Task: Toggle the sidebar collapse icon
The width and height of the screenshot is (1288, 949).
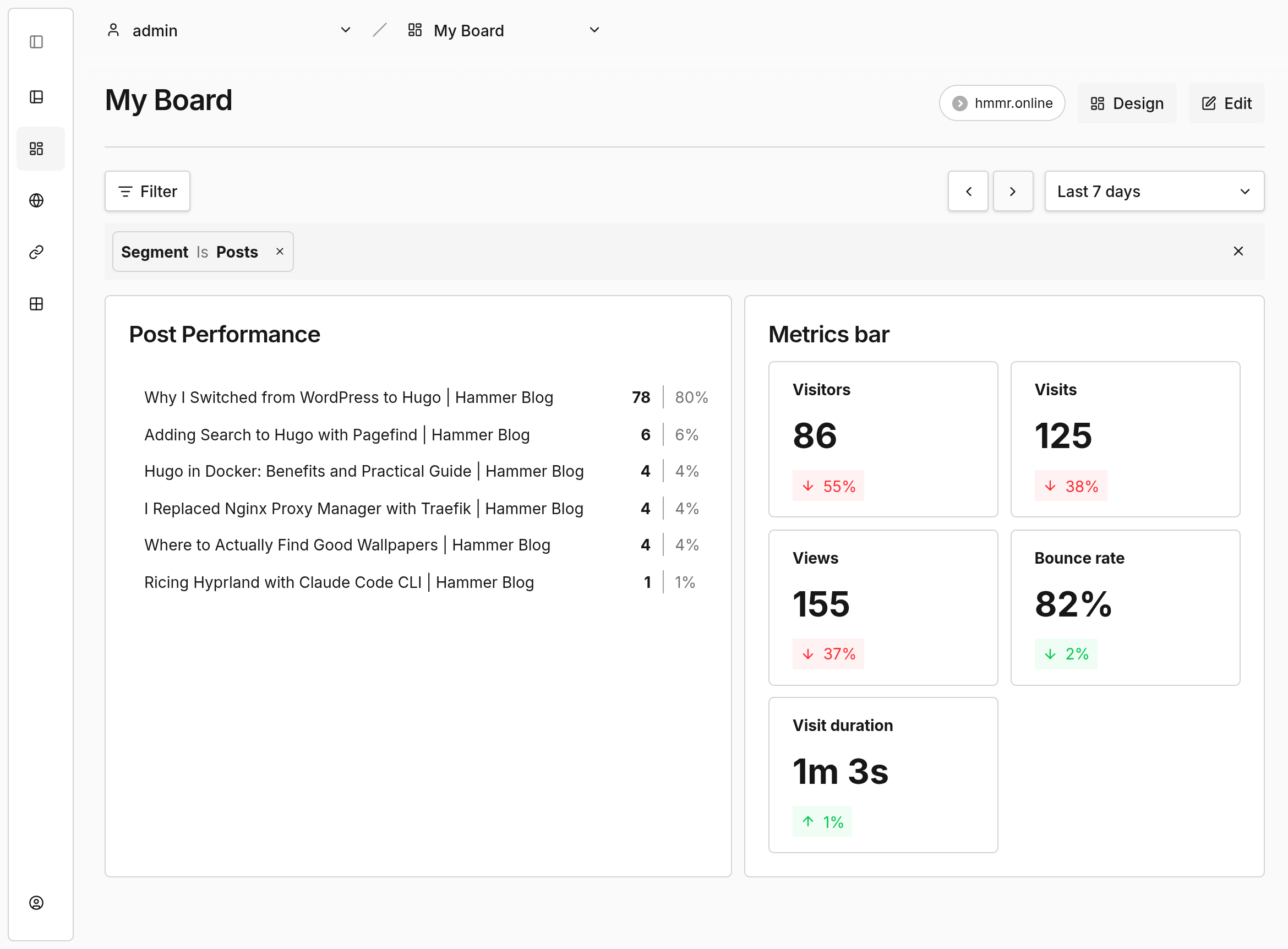Action: click(36, 42)
